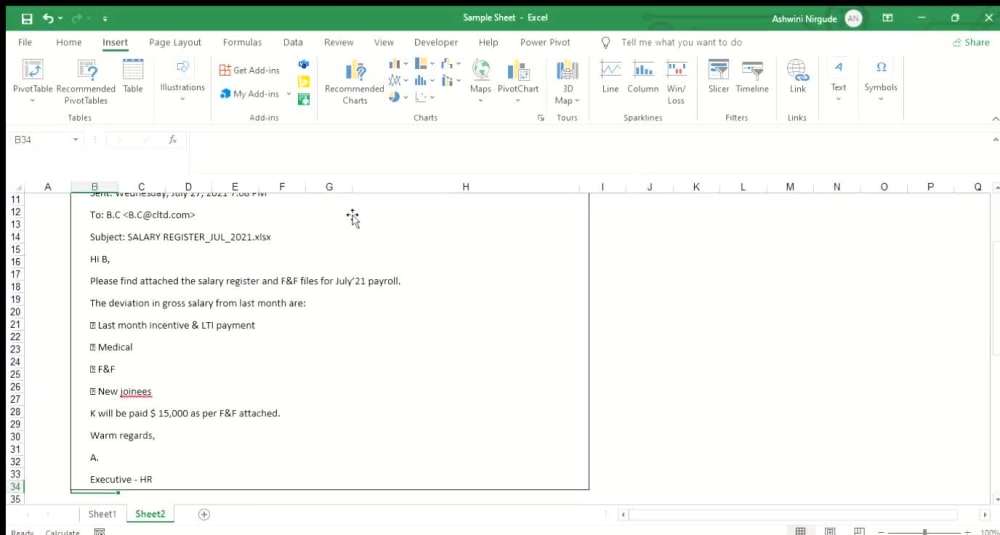Switch to the Power Pivot tab
The image size is (1000, 535).
[545, 42]
